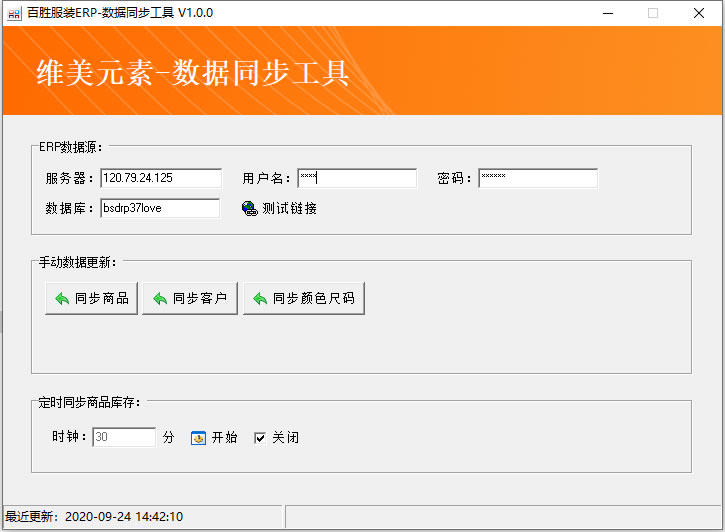Click the 同步商品 button

tap(92, 299)
